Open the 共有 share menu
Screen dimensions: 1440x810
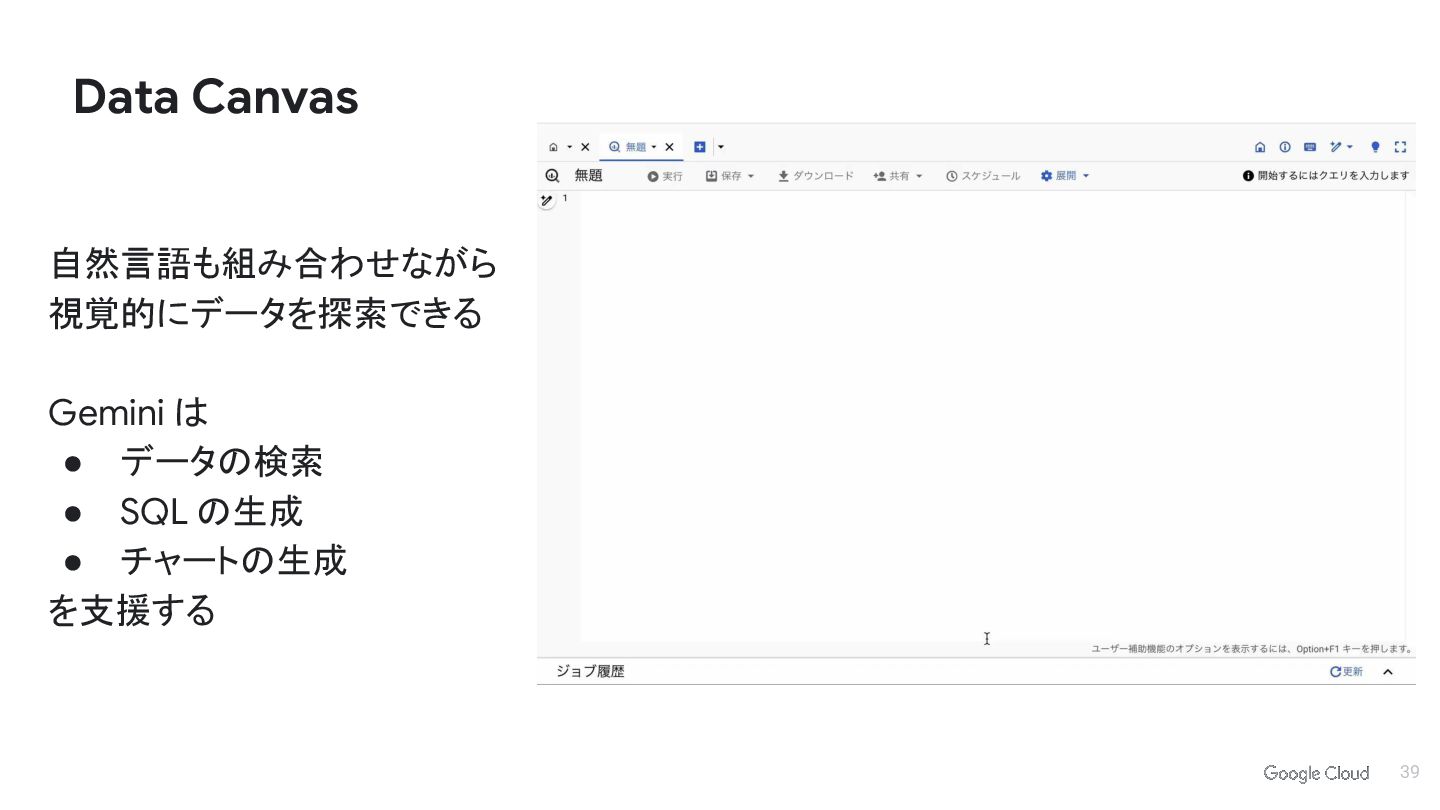(x=898, y=176)
